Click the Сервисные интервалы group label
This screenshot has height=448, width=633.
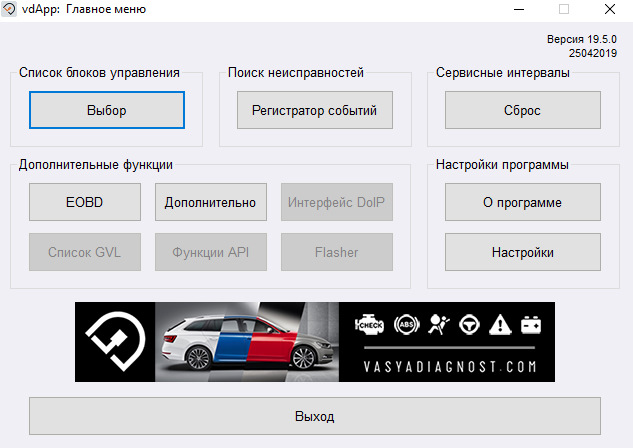click(x=503, y=73)
